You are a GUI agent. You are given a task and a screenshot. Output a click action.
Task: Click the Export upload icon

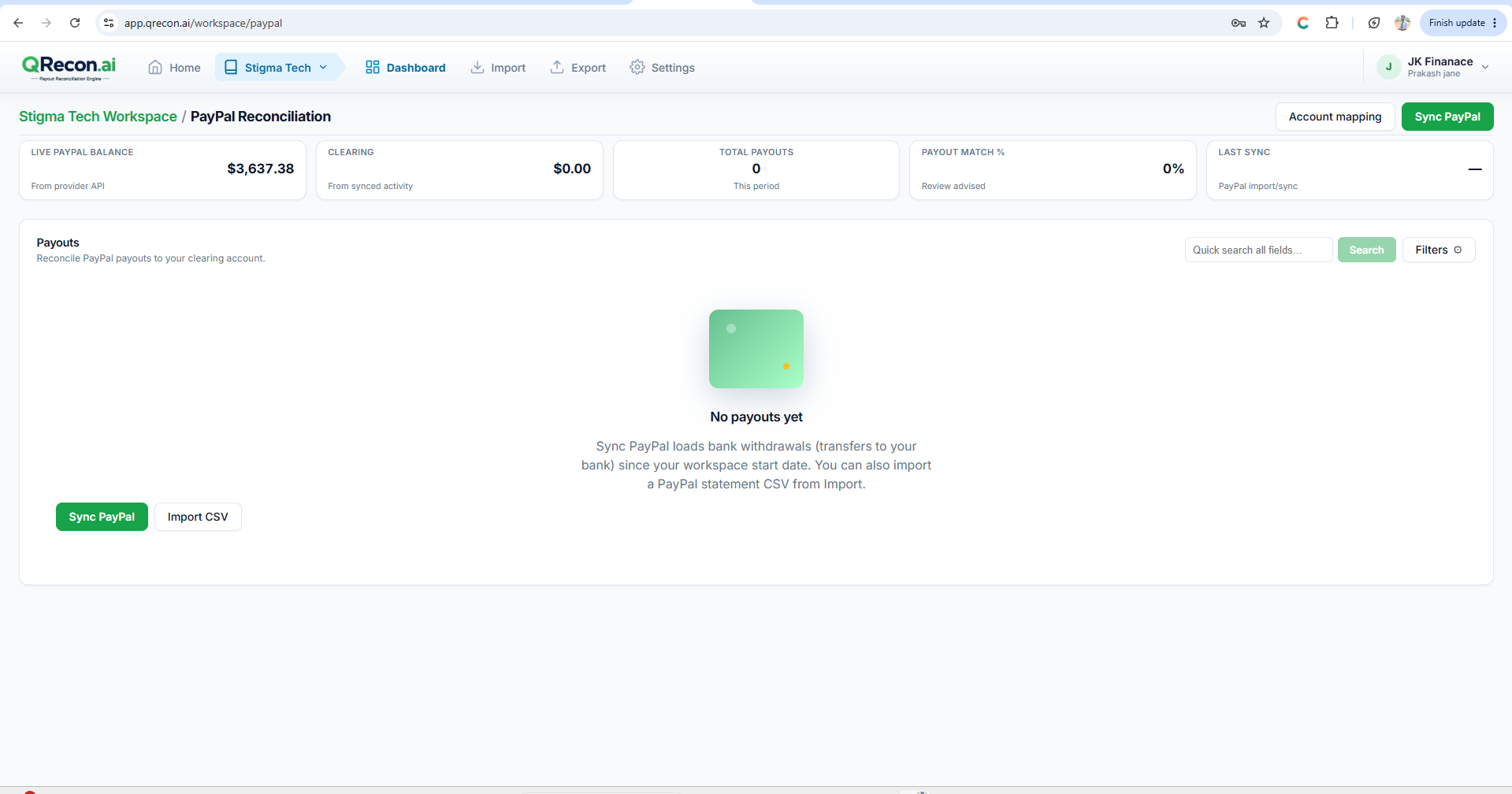point(557,67)
